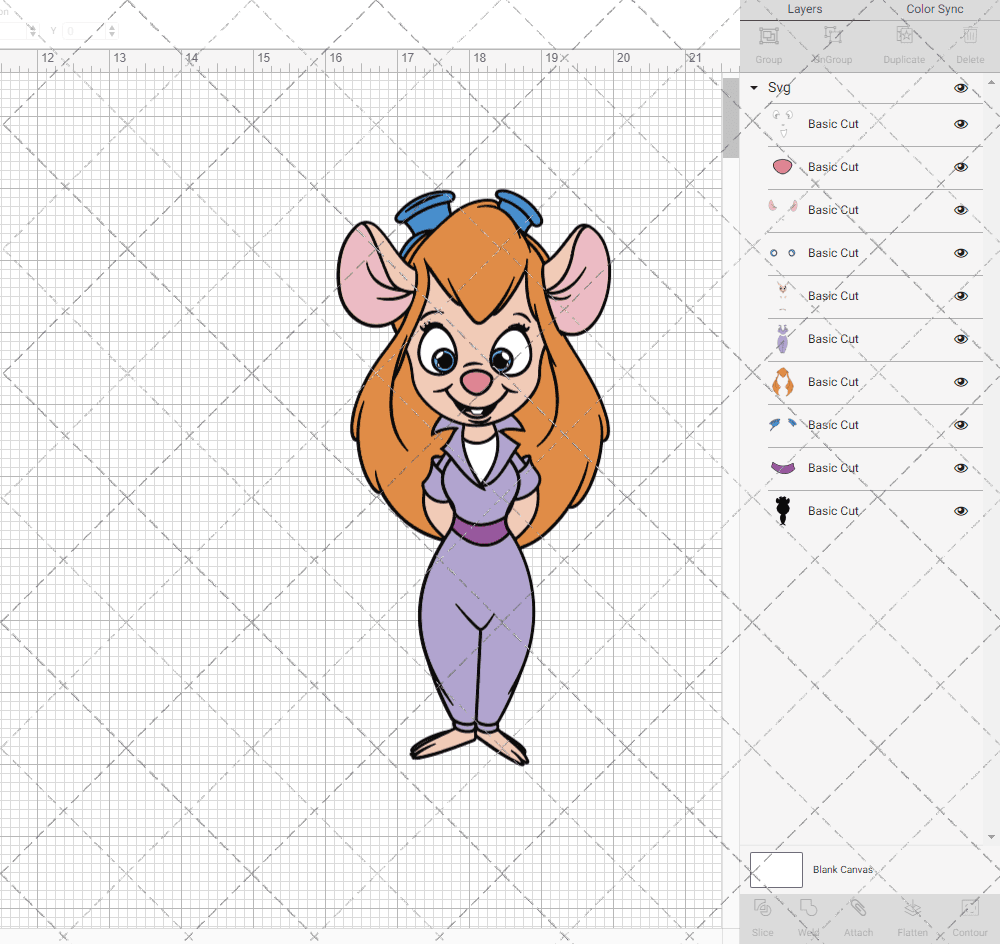Click Basic Cut text beside jumpsuit layer

click(833, 339)
